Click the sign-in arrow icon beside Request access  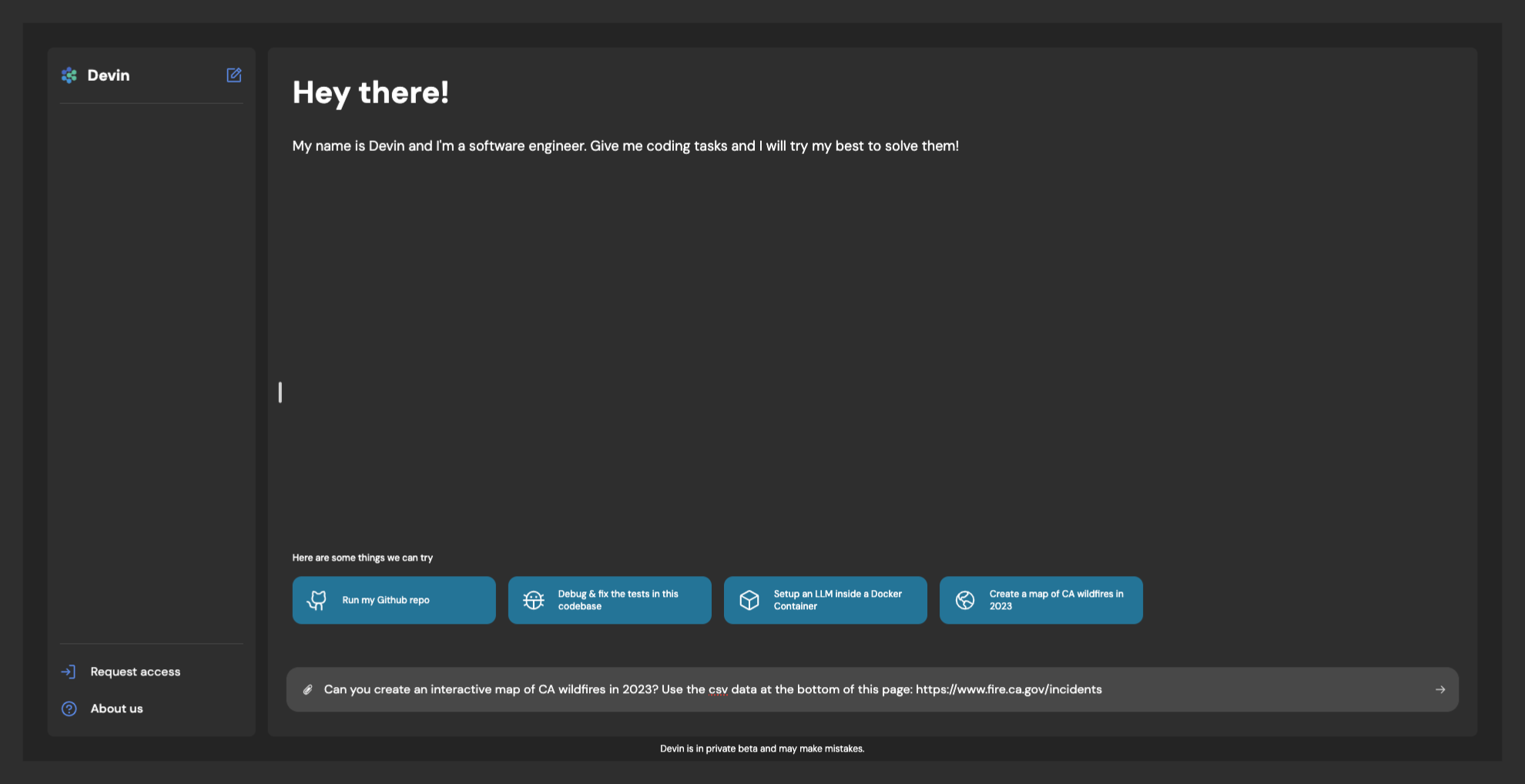click(69, 672)
